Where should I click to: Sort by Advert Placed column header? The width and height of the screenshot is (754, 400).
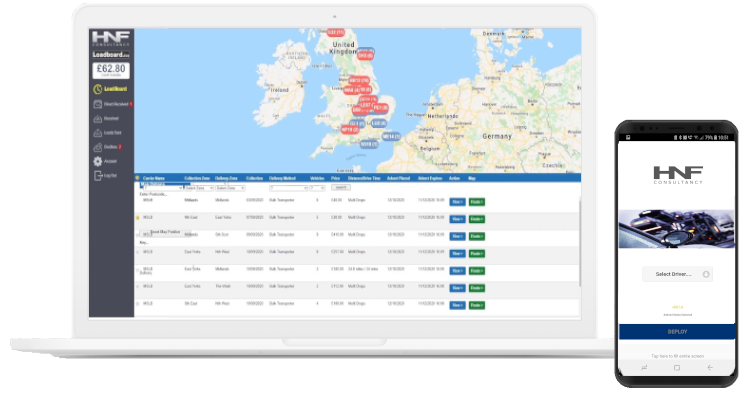point(398,178)
